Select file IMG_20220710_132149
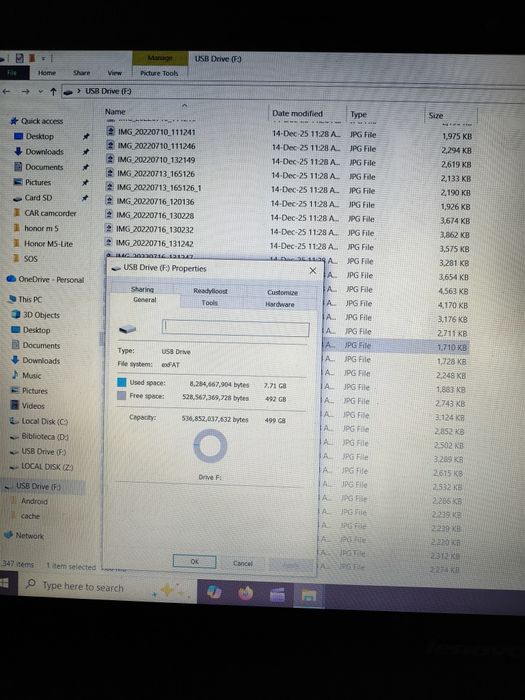This screenshot has width=525, height=700. click(x=156, y=160)
